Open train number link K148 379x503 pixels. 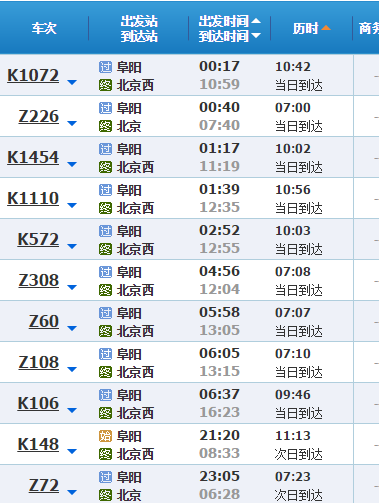tap(38, 444)
